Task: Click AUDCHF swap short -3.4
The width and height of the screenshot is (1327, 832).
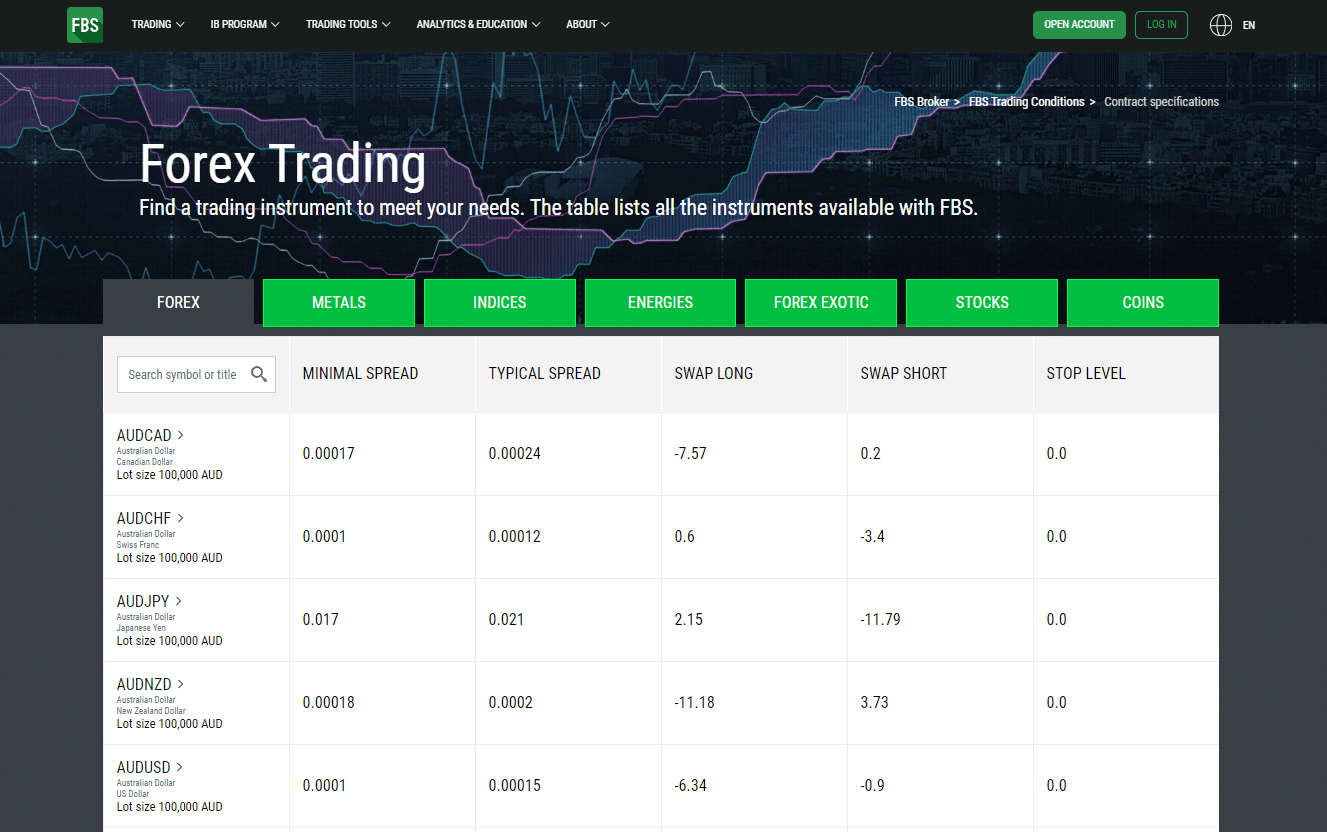Action: [873, 537]
